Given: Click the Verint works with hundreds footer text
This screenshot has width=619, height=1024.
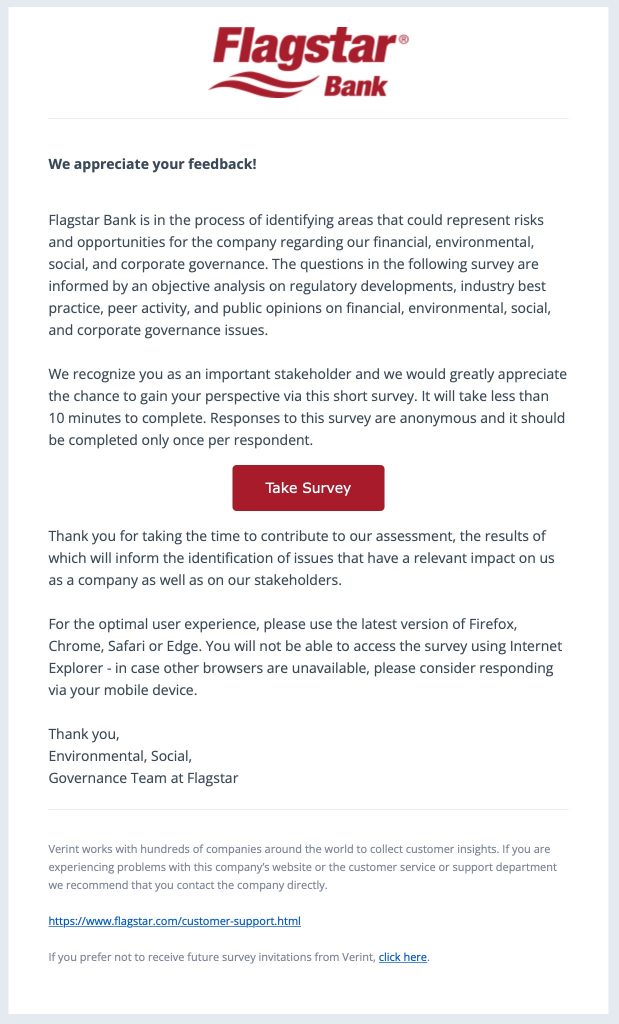Looking at the screenshot, I should tap(302, 867).
